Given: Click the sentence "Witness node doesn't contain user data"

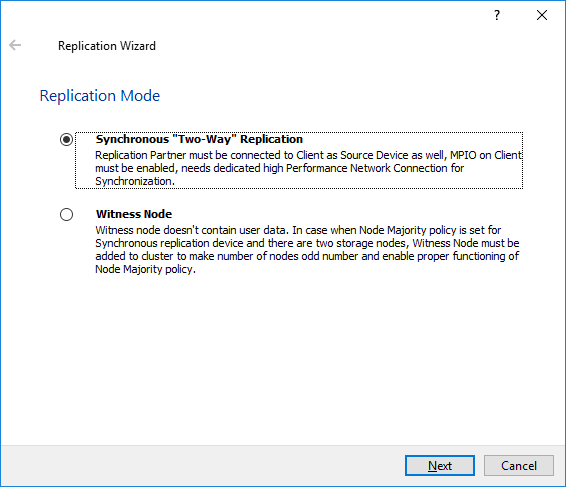Looking at the screenshot, I should tap(192, 230).
